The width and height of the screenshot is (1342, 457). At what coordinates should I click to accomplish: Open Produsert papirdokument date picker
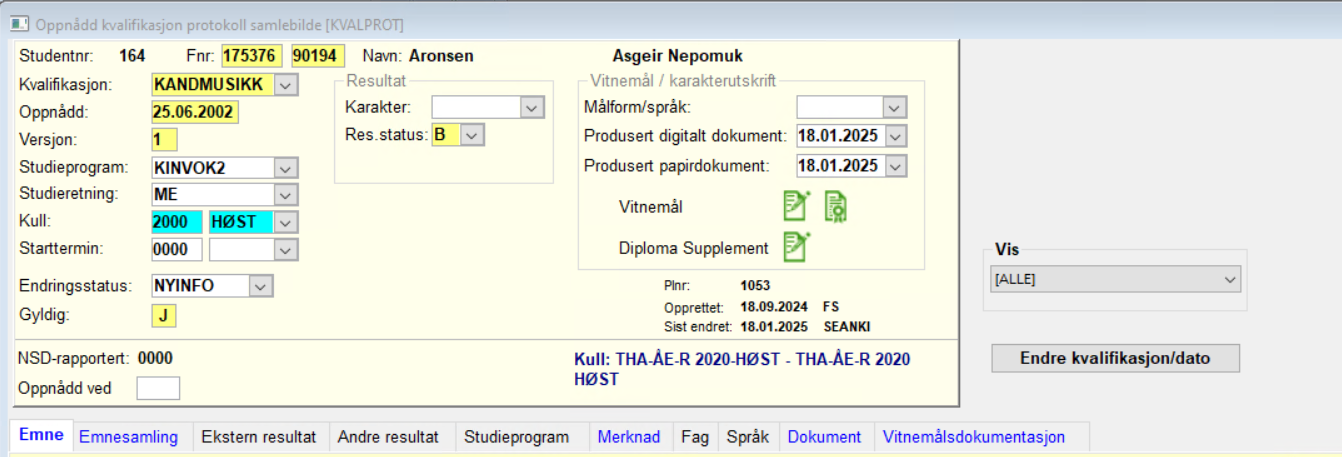pos(894,165)
